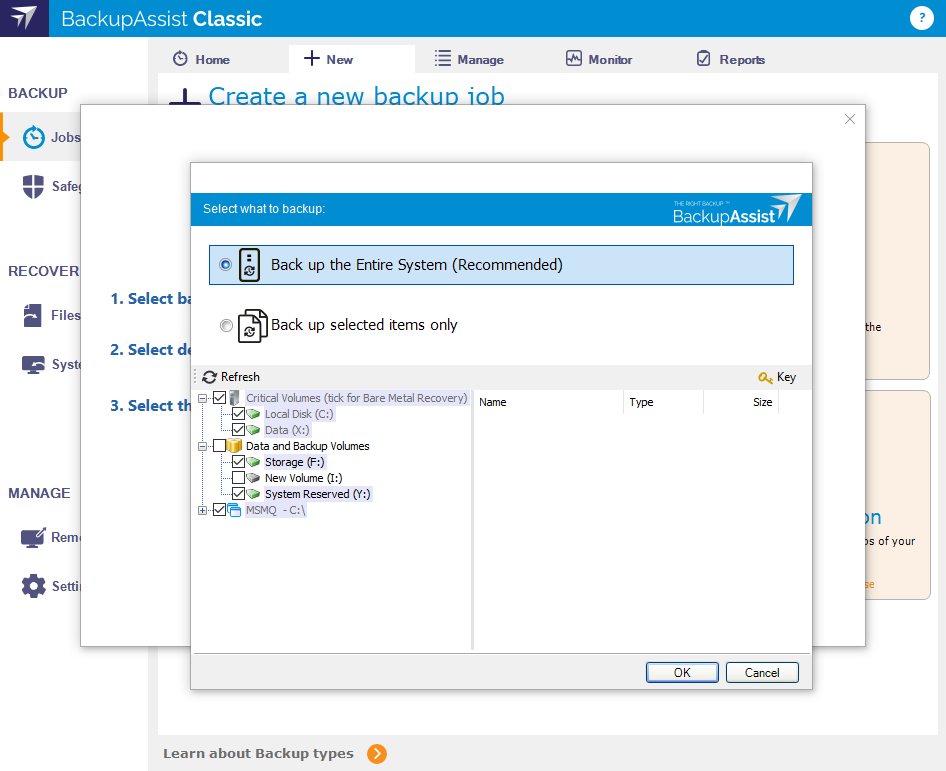Click the Manage tab list icon
The height and width of the screenshot is (771, 946).
point(442,59)
